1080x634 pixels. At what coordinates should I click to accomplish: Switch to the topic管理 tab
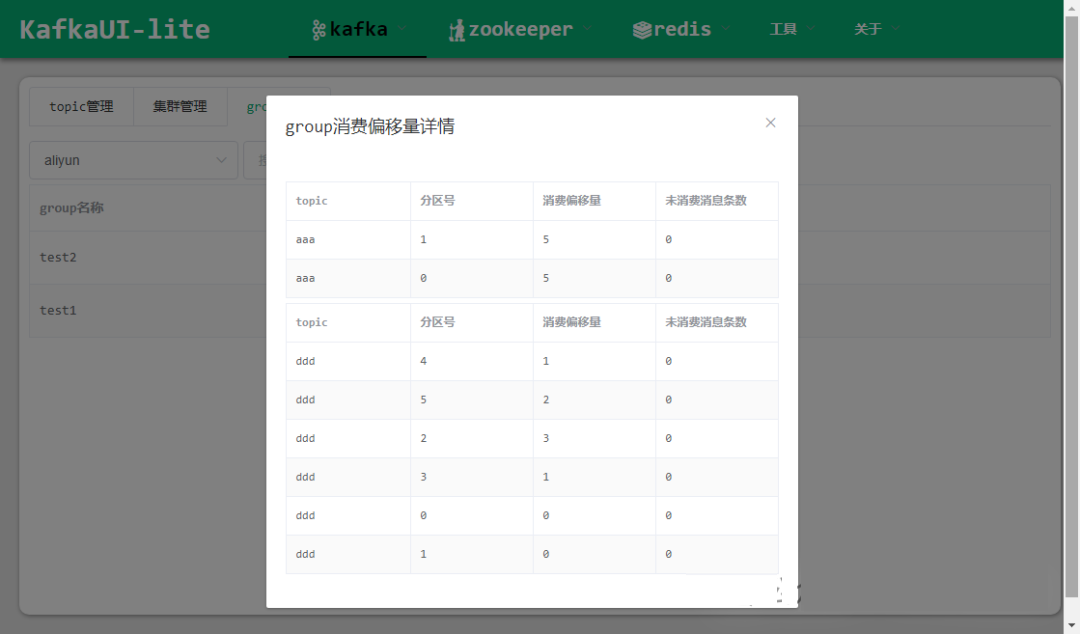coord(81,106)
